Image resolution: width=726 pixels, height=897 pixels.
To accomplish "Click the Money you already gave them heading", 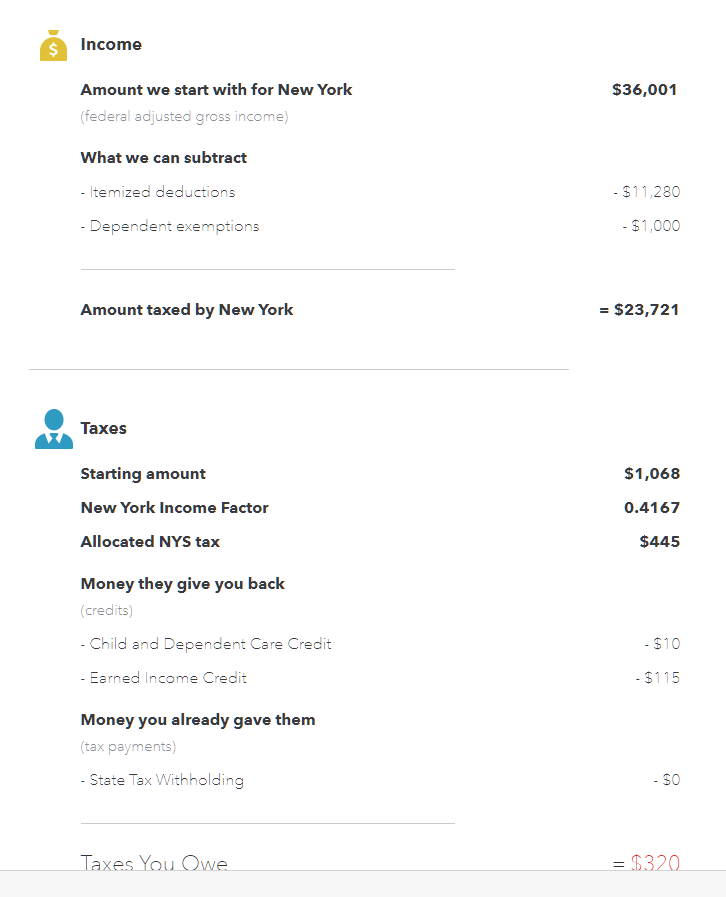I will coord(198,720).
